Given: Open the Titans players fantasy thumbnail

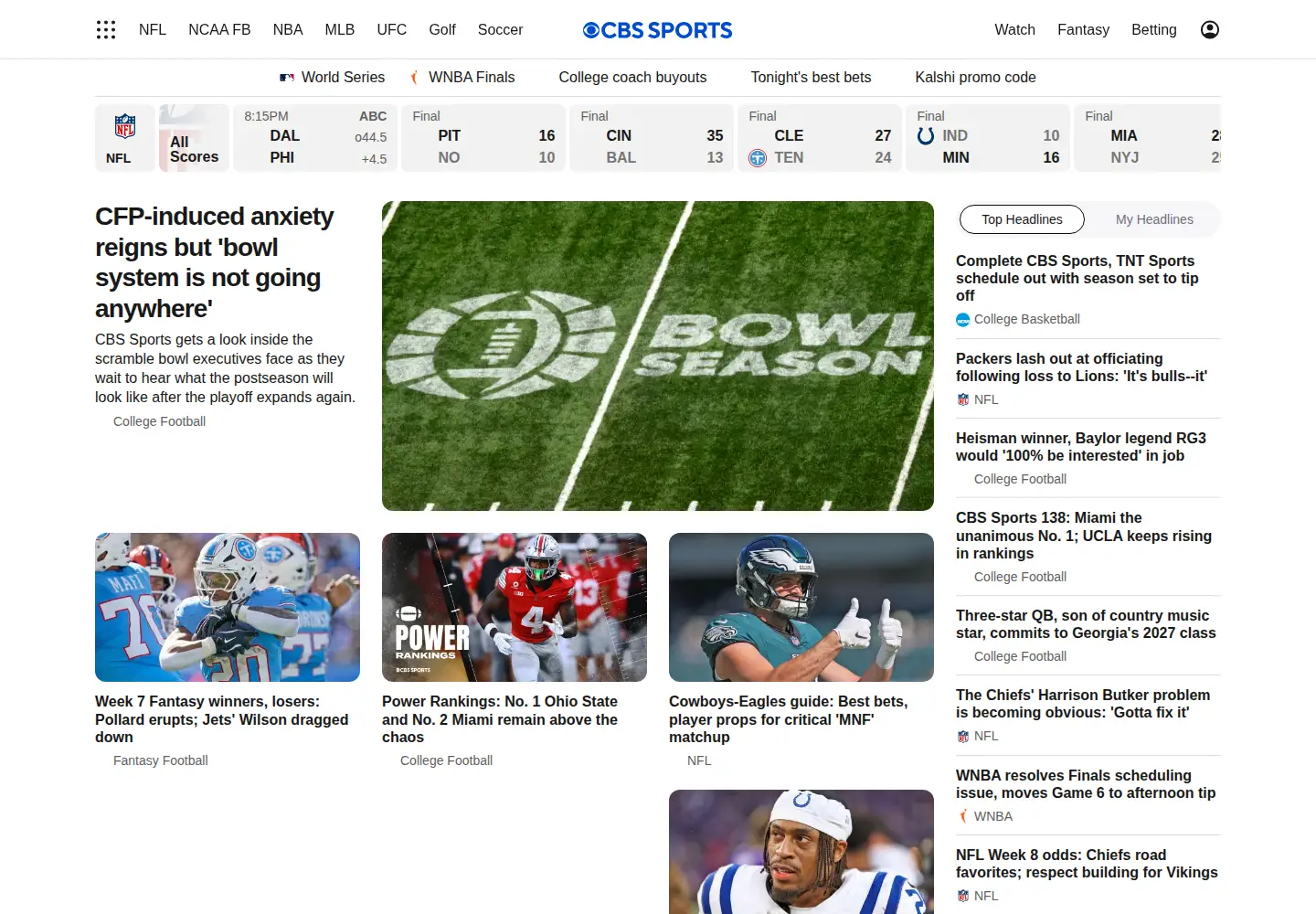Looking at the screenshot, I should click(228, 607).
